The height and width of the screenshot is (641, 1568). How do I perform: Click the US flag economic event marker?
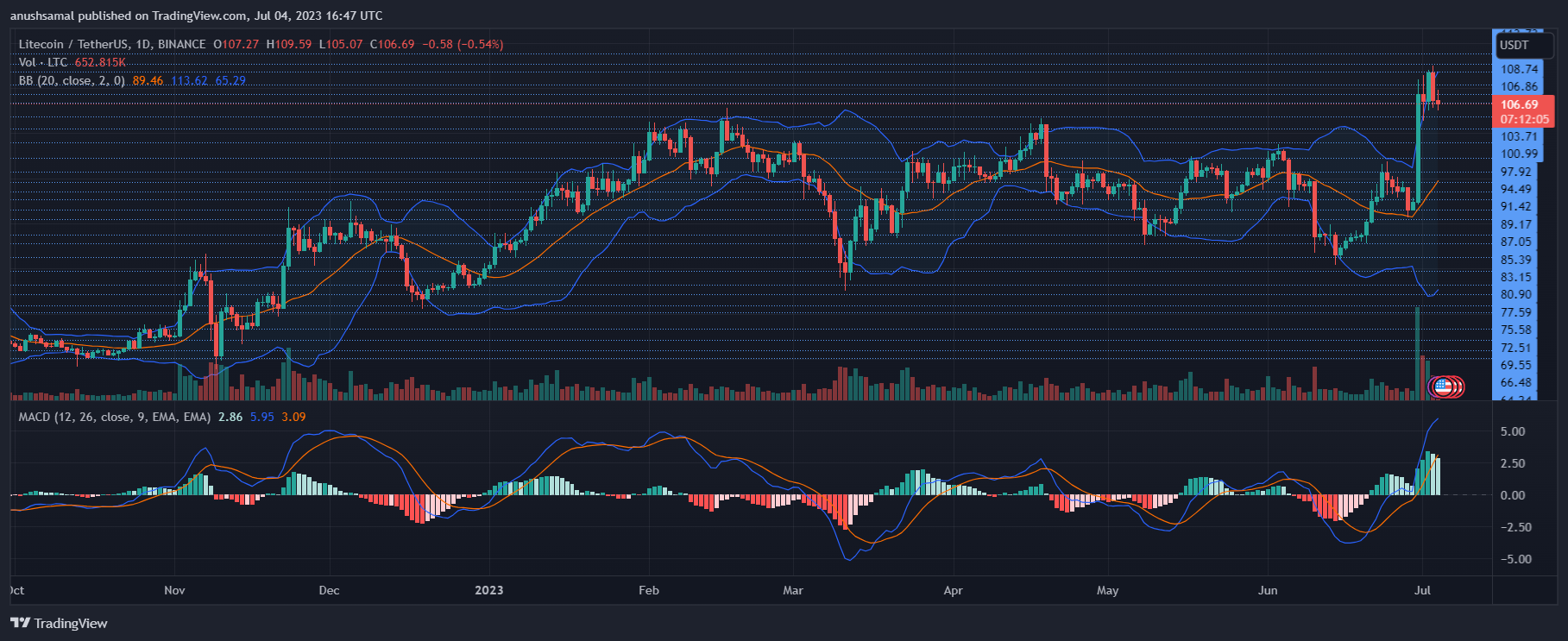pos(1441,386)
